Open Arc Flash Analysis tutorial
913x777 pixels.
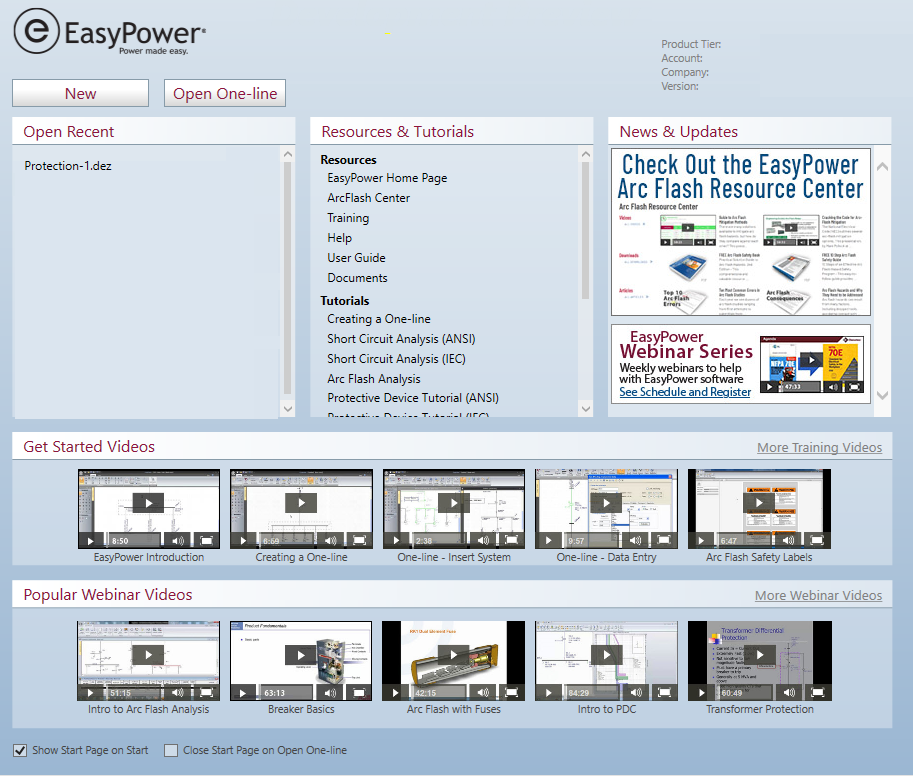374,379
